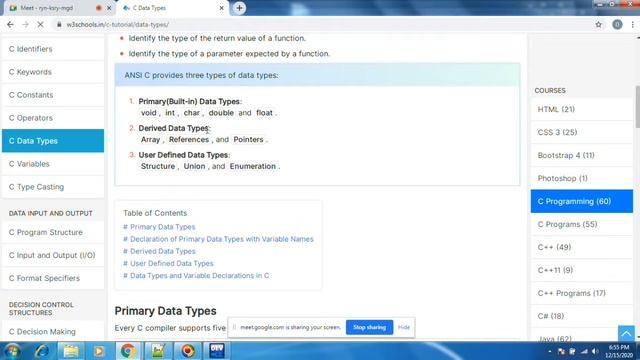640x360 pixels.
Task: Open the C# (18) course
Action: (582, 316)
